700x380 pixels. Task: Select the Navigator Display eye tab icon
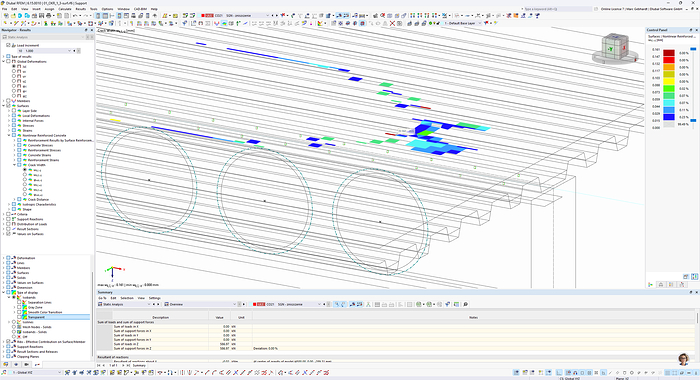[16, 365]
